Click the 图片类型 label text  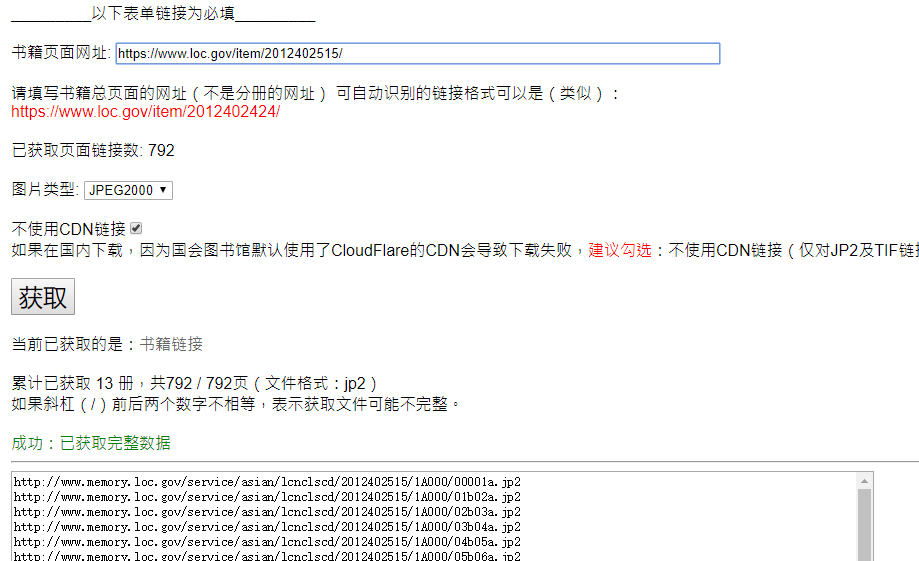[45, 190]
